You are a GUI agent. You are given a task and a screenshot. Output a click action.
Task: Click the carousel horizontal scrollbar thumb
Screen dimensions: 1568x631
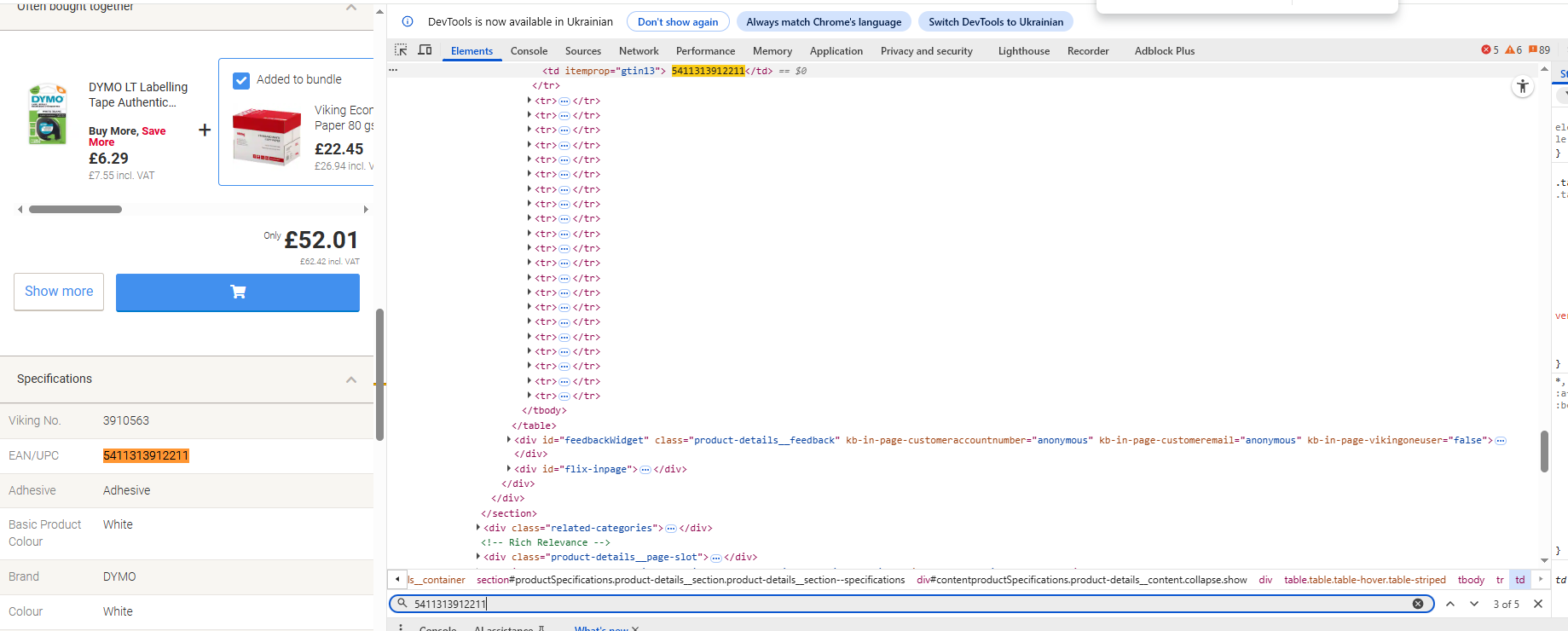pyautogui.click(x=75, y=209)
